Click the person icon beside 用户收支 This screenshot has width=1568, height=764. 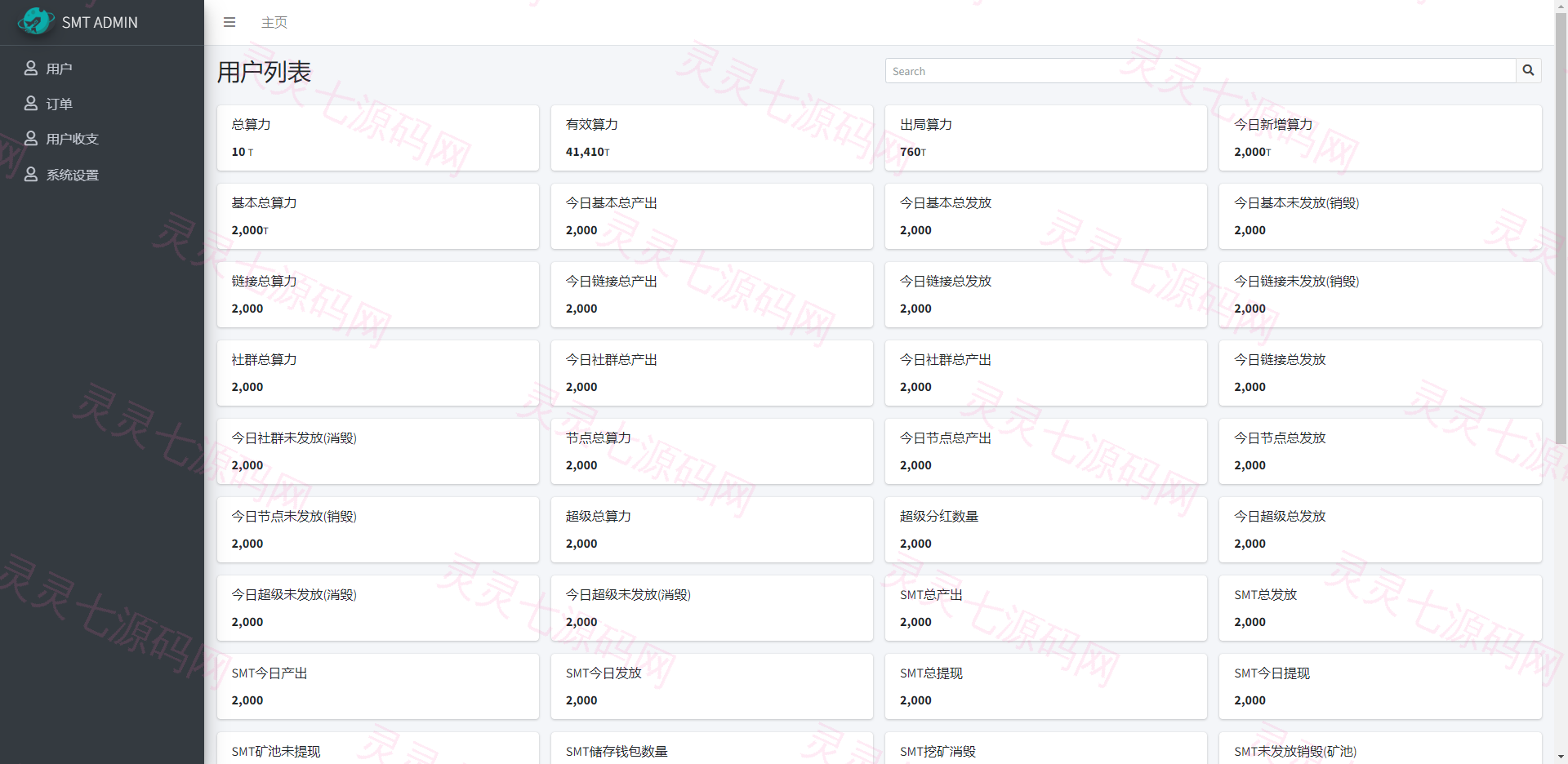coord(31,139)
